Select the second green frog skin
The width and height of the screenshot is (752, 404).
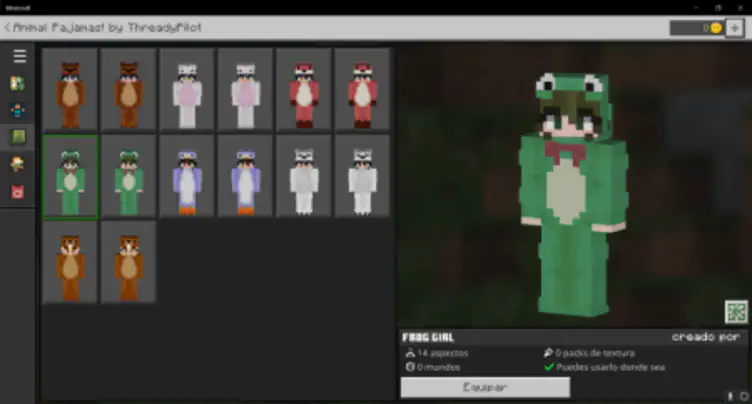129,177
